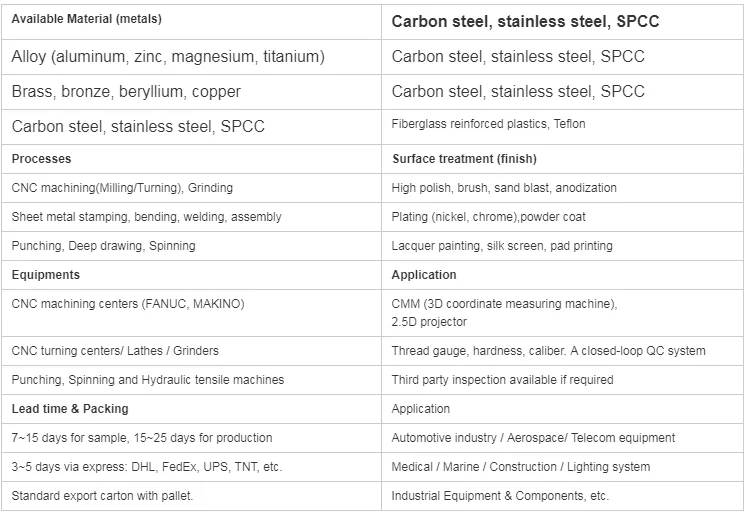The width and height of the screenshot is (747, 517).
Task: Click 'Medical / Marine / Construction / Lighting system'
Action: click(521, 467)
